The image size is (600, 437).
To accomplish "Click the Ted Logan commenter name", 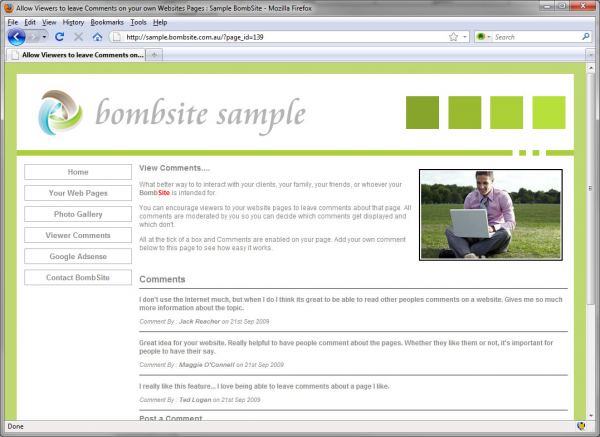I will click(x=195, y=399).
